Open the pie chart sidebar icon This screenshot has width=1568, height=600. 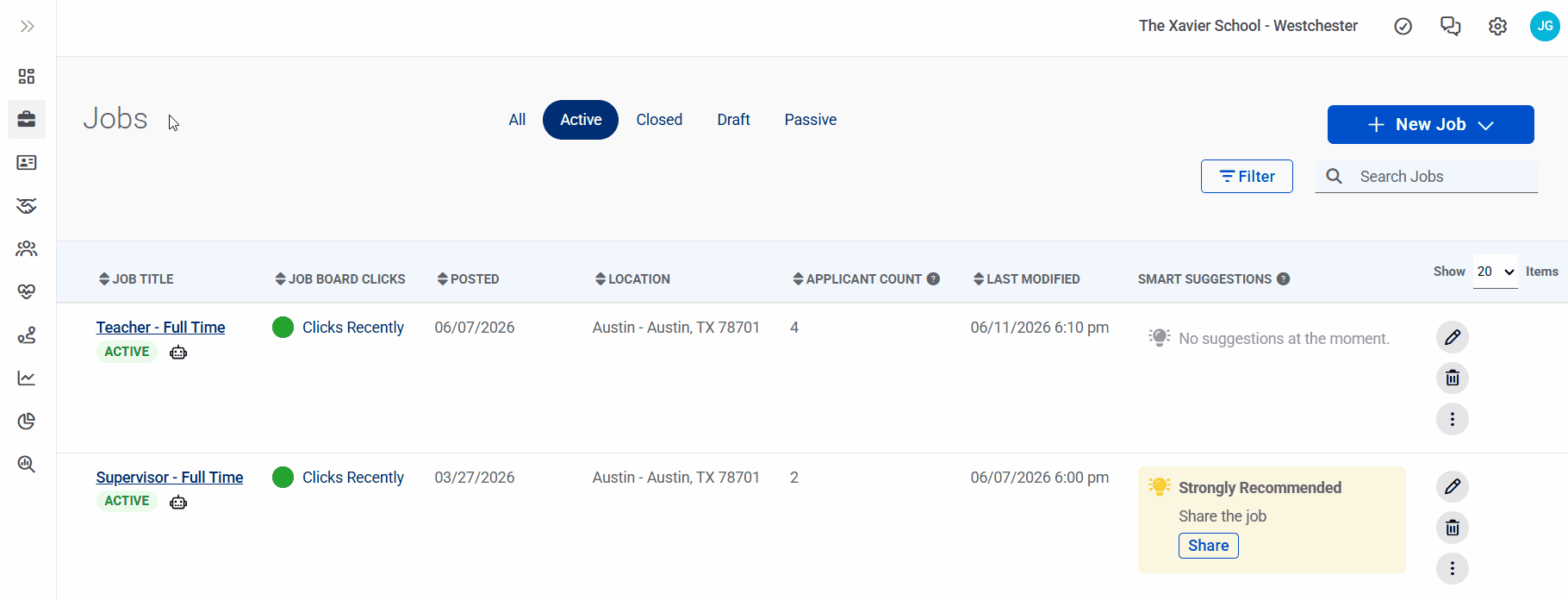click(27, 421)
